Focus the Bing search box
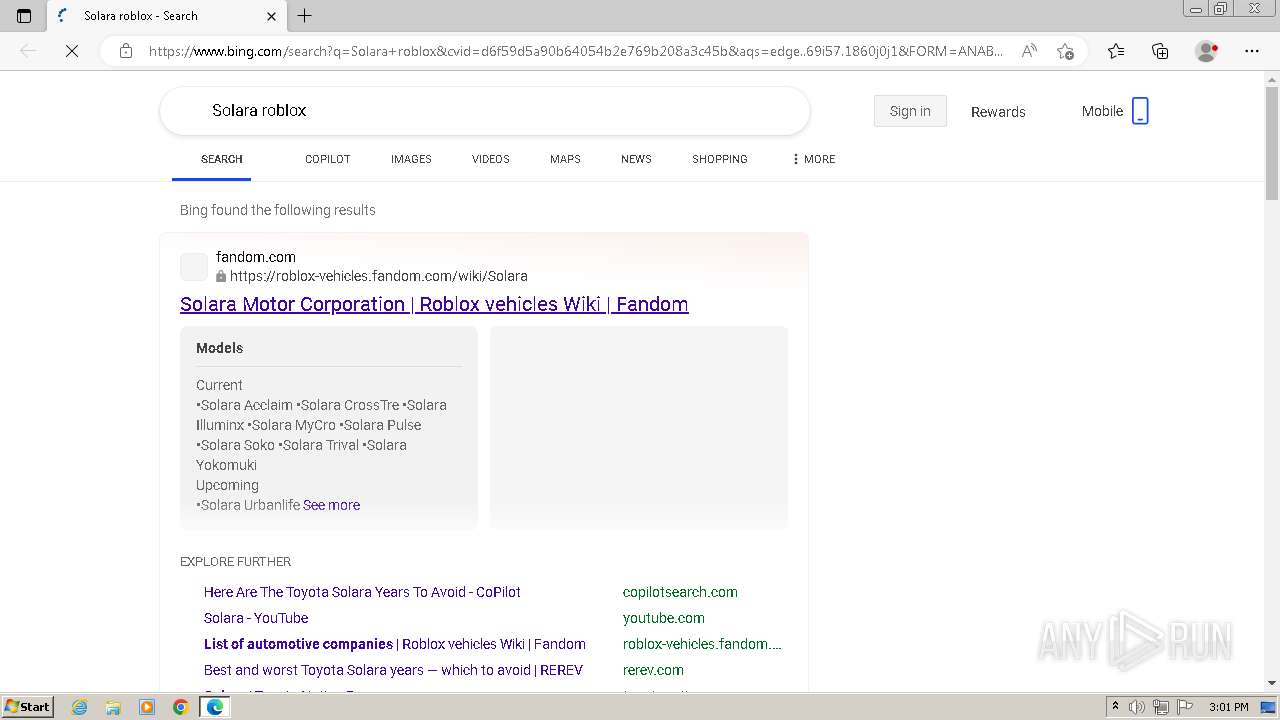 point(485,110)
